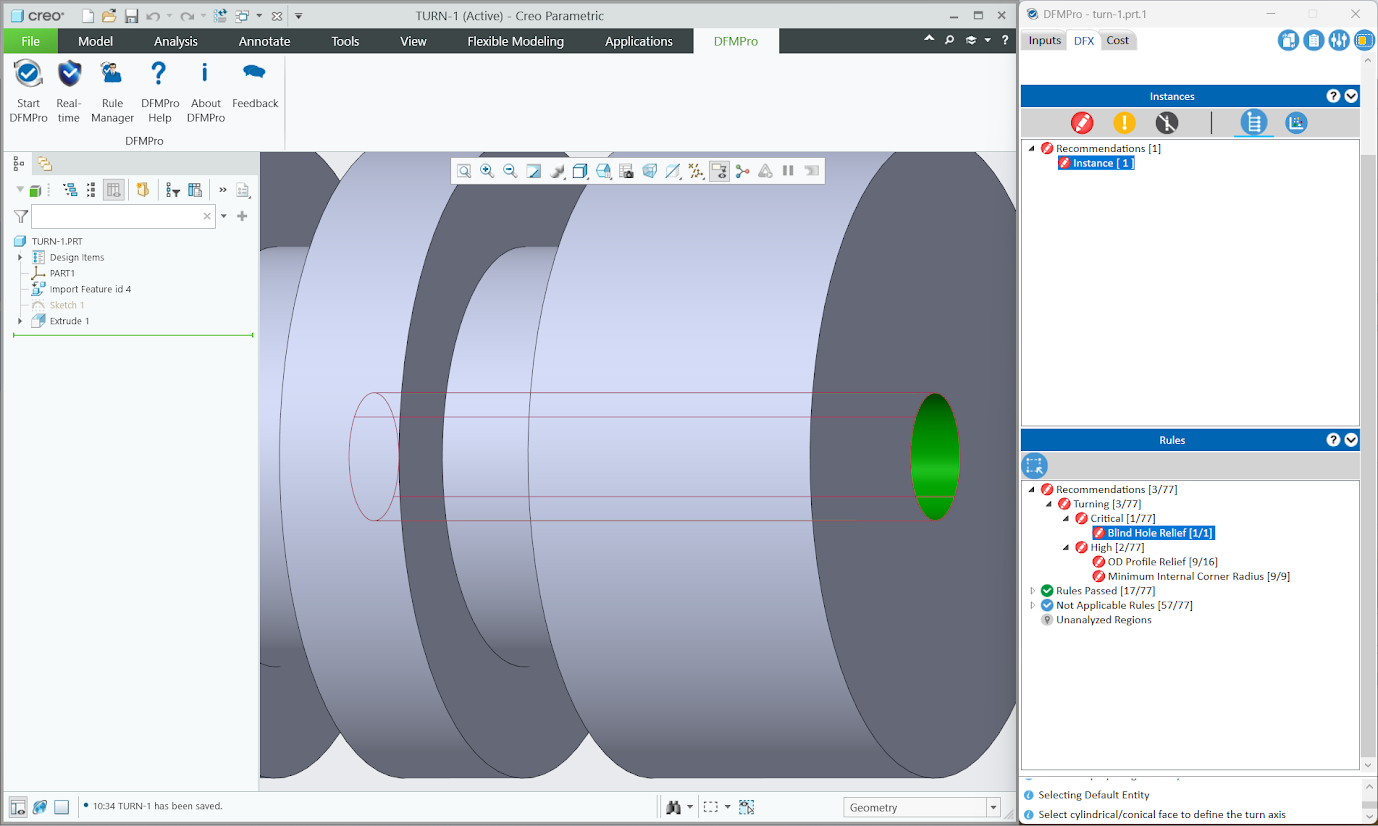This screenshot has width=1378, height=826.
Task: Toggle the ignored instances filter icon
Action: [1167, 123]
